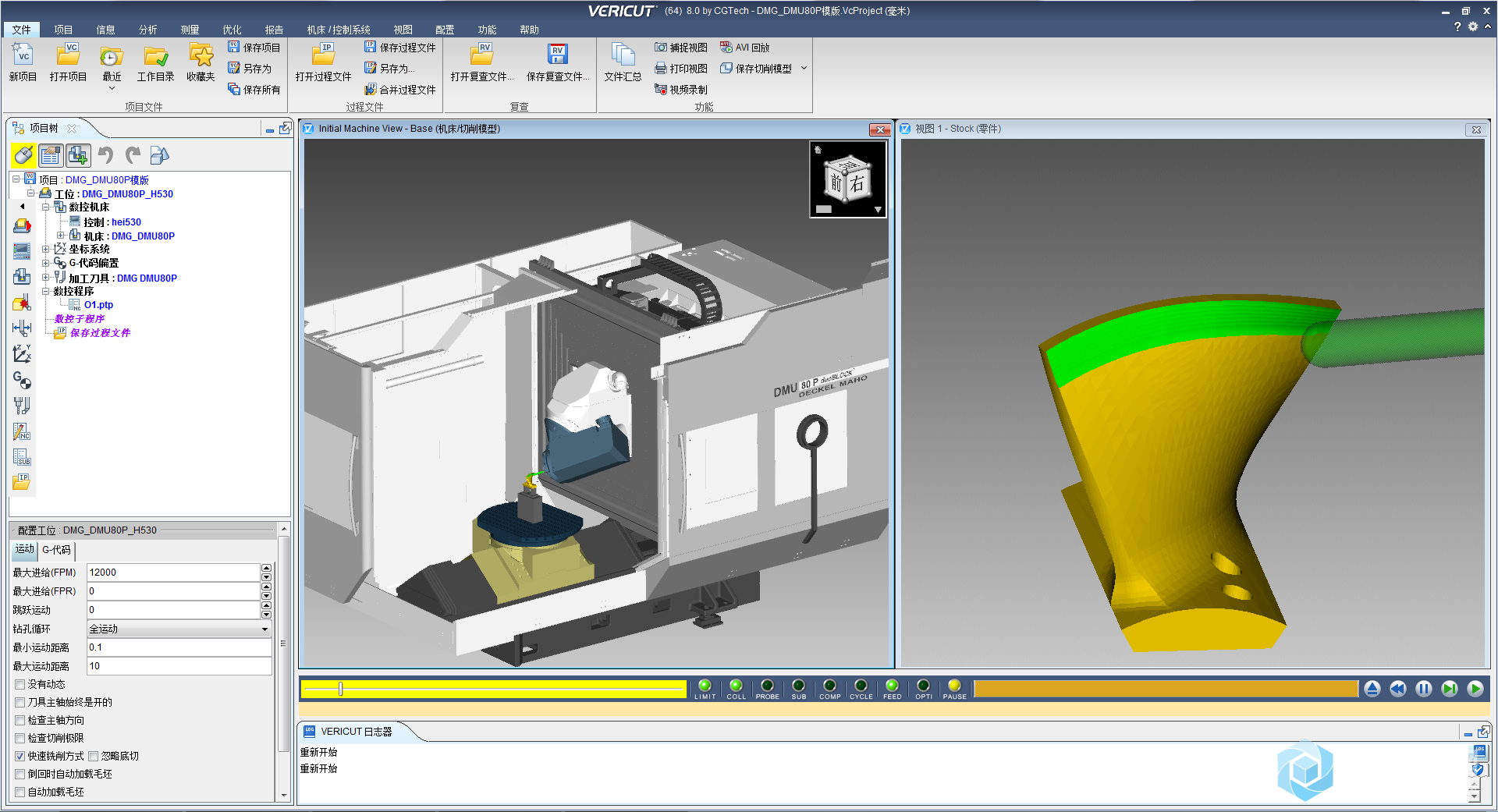Click the view cube orientation widget
1498x812 pixels.
click(848, 179)
